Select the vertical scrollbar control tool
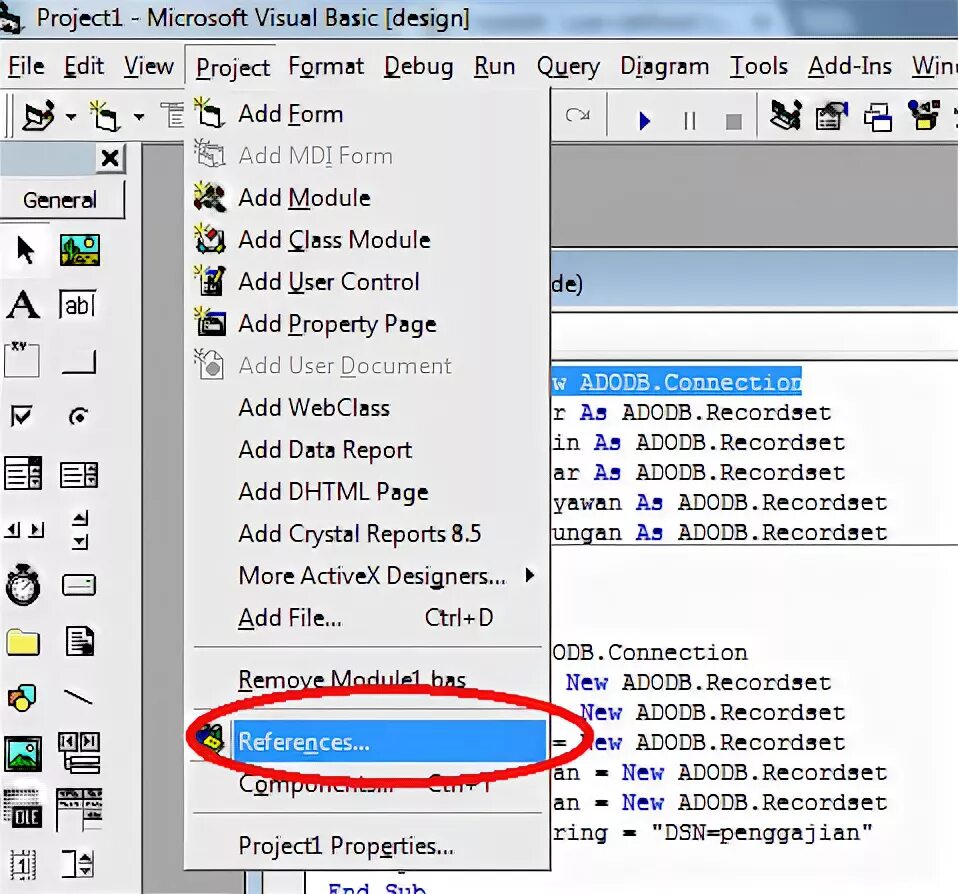This screenshot has width=958, height=894. pyautogui.click(x=81, y=529)
